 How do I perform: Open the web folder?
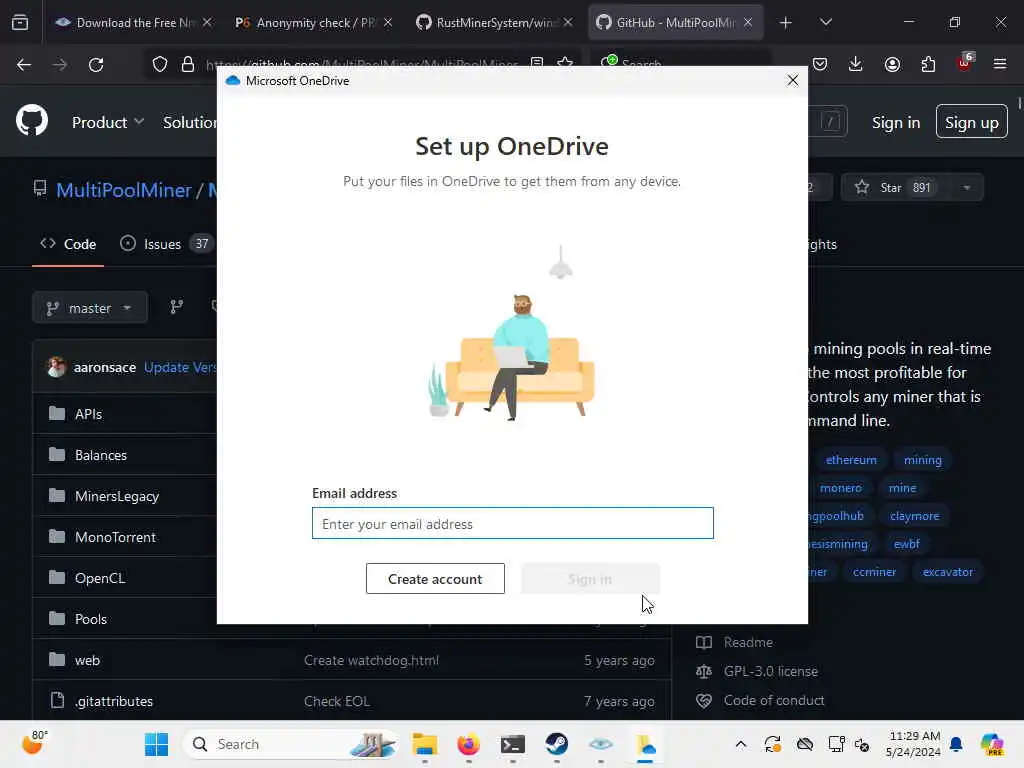coord(87,660)
